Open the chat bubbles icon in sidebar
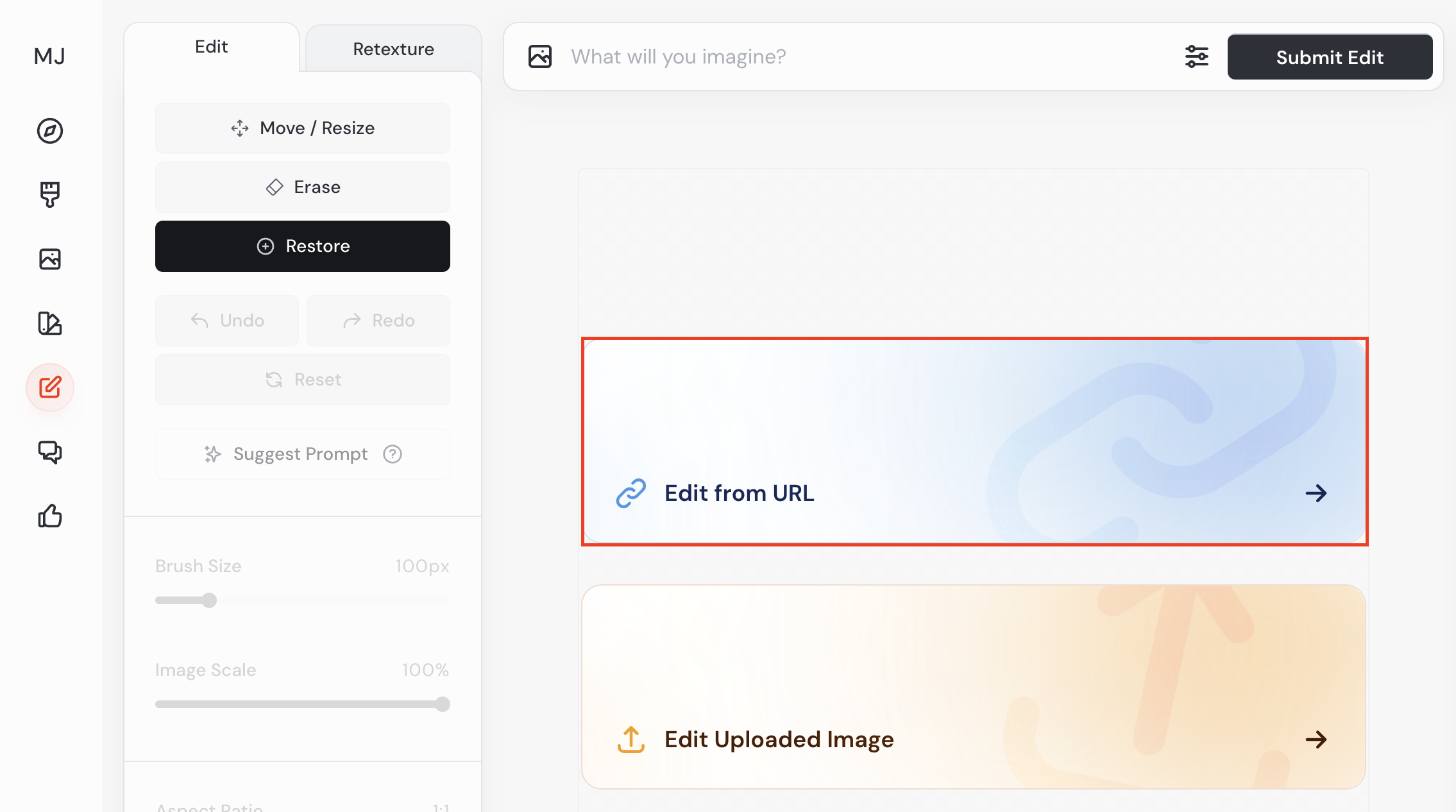This screenshot has width=1456, height=812. [x=50, y=452]
